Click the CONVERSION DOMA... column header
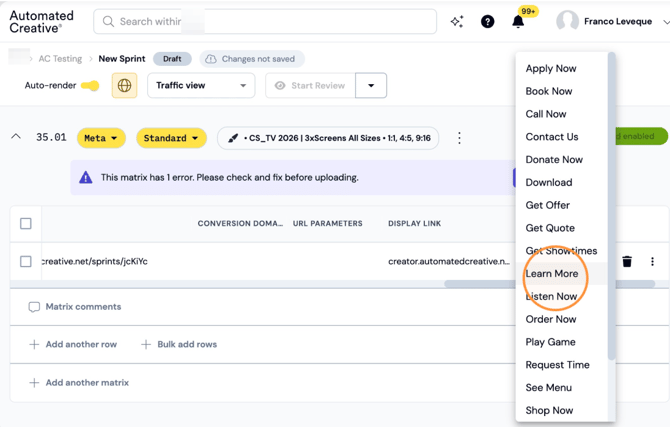Screen dimensions: 670x427 pos(240,224)
